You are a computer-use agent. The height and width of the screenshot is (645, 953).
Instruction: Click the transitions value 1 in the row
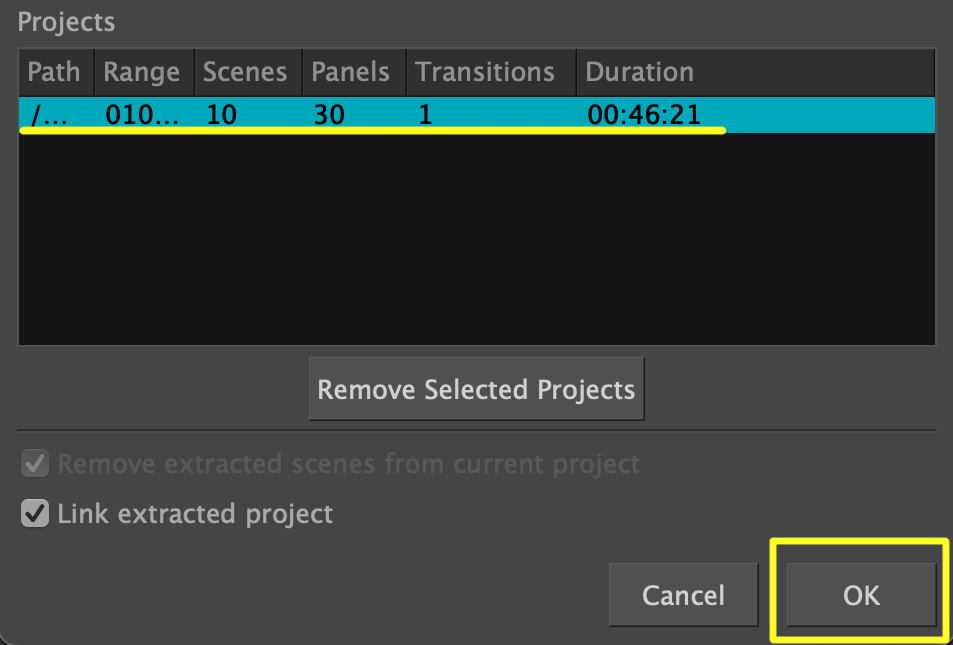(425, 114)
